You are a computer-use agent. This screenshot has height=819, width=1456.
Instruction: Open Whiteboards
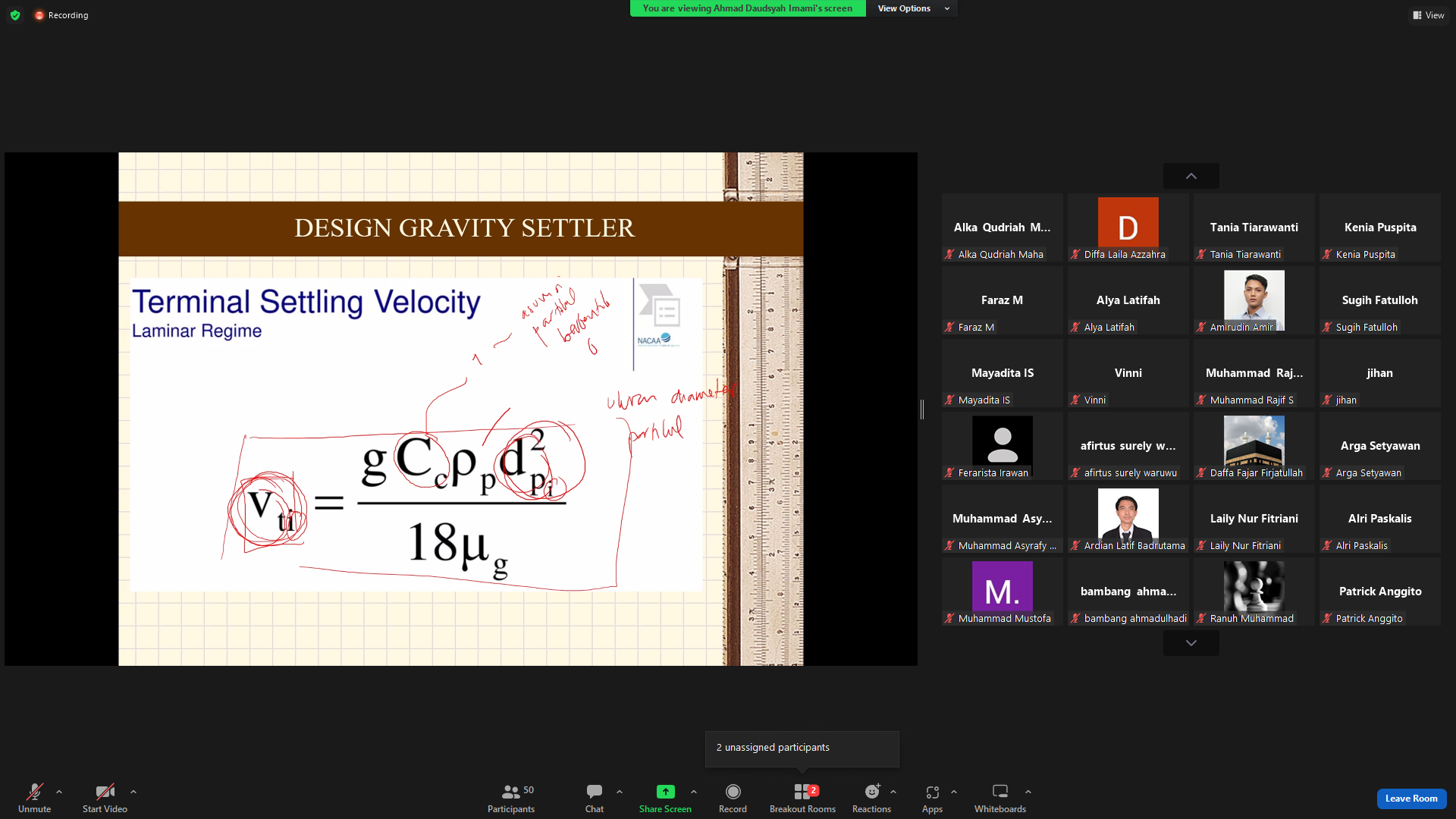1000,799
